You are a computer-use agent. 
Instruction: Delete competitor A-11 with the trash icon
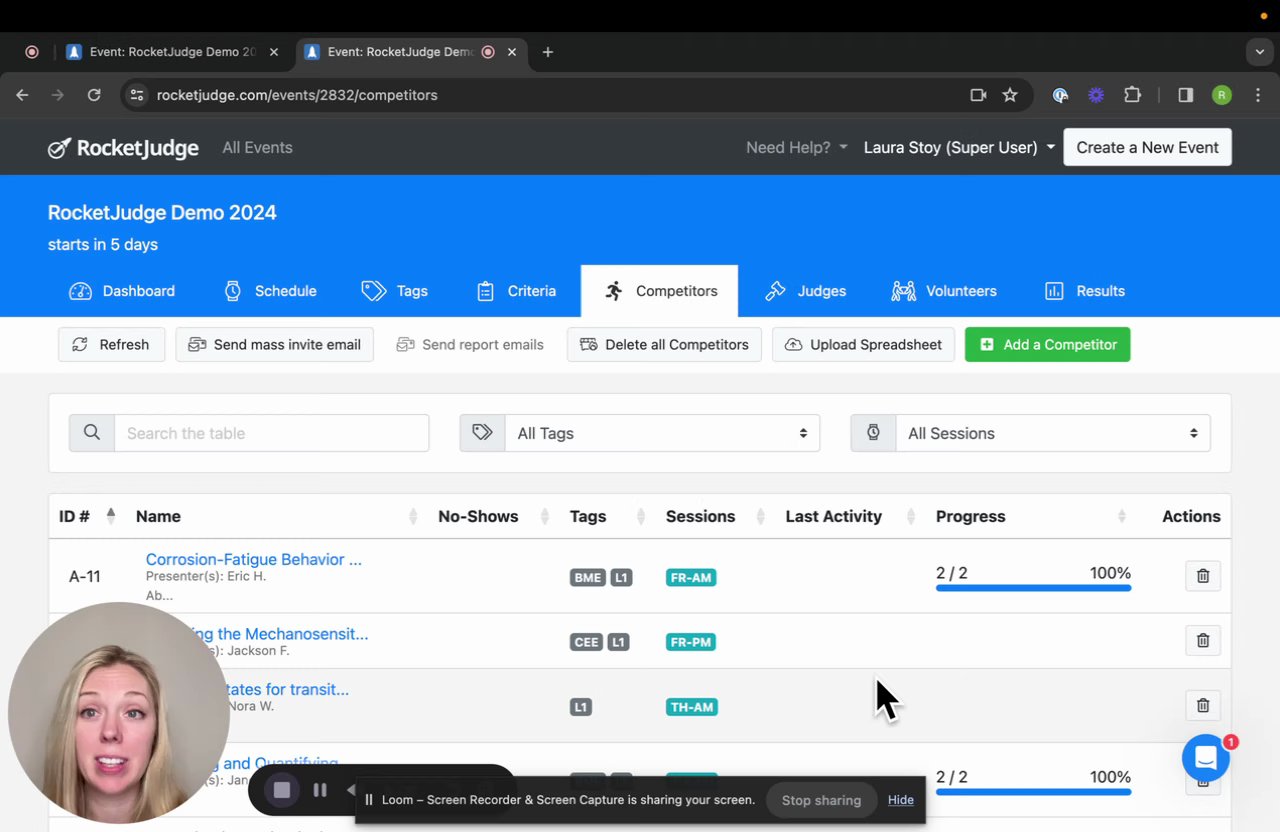[1203, 576]
